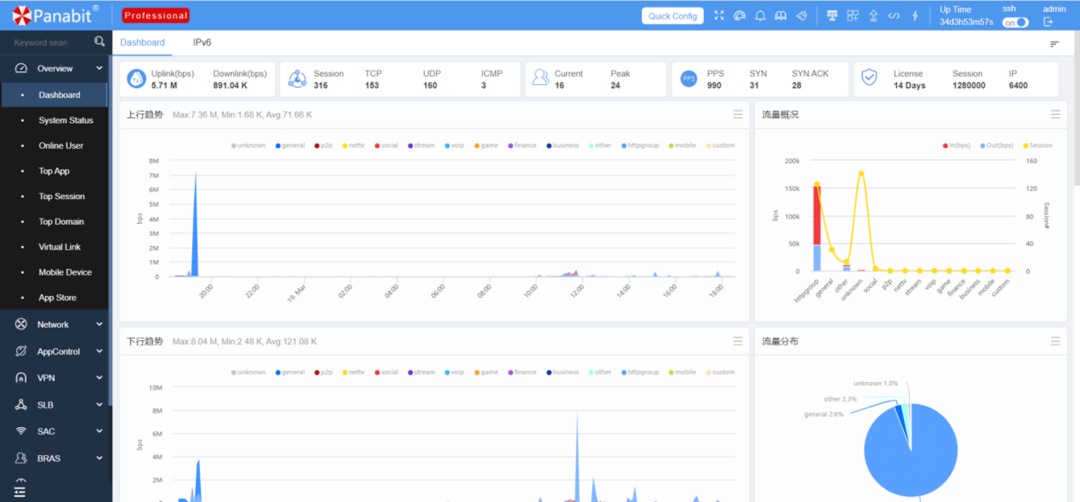The height and width of the screenshot is (502, 1080).
Task: Open the theme palette icon
Action: [x=740, y=15]
